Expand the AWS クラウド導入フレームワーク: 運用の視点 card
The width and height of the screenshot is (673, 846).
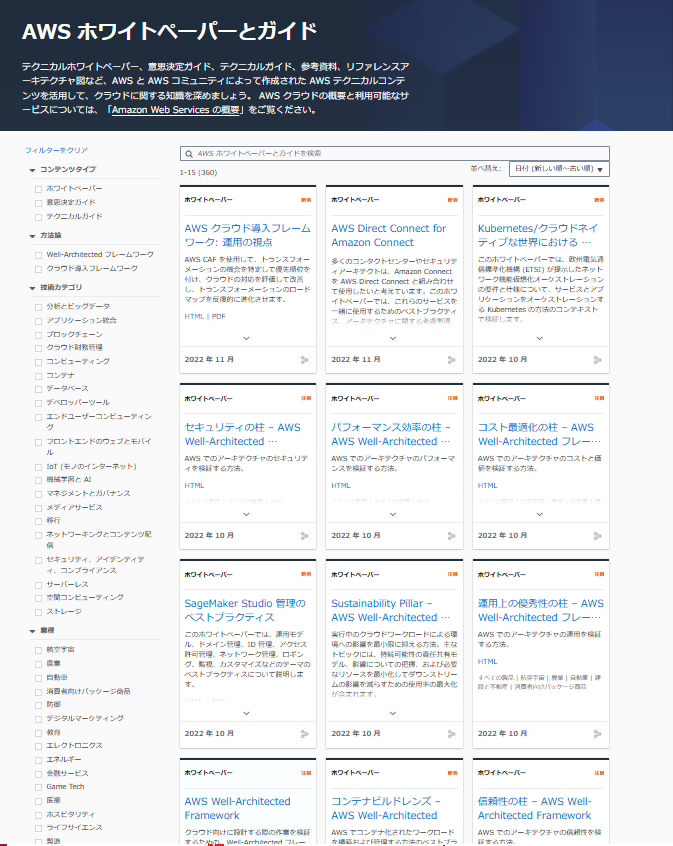click(x=247, y=338)
